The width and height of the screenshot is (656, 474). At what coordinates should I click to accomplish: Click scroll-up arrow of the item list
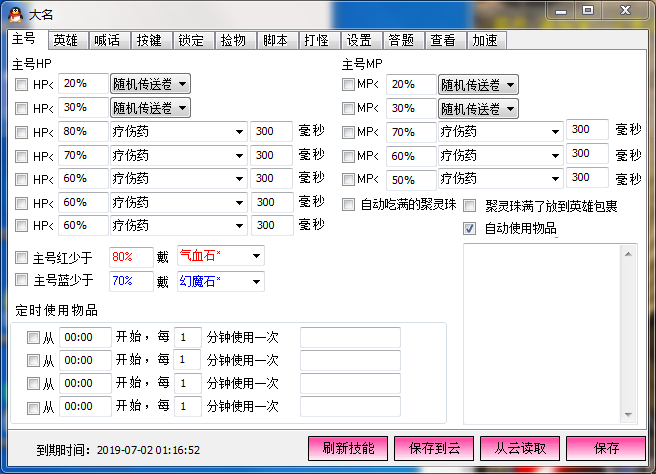tap(628, 254)
